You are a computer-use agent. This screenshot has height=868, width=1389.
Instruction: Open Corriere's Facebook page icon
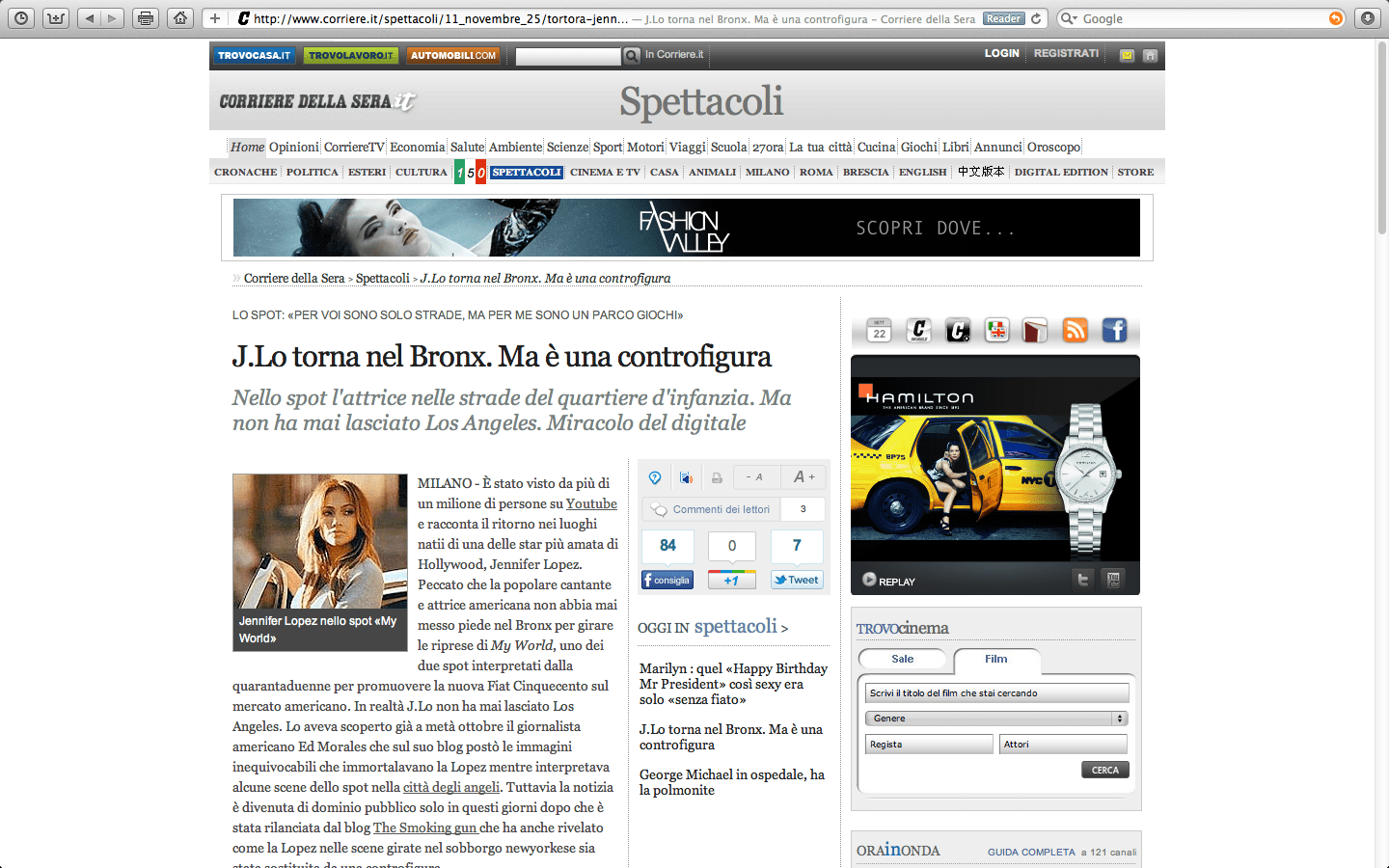pyautogui.click(x=1114, y=331)
